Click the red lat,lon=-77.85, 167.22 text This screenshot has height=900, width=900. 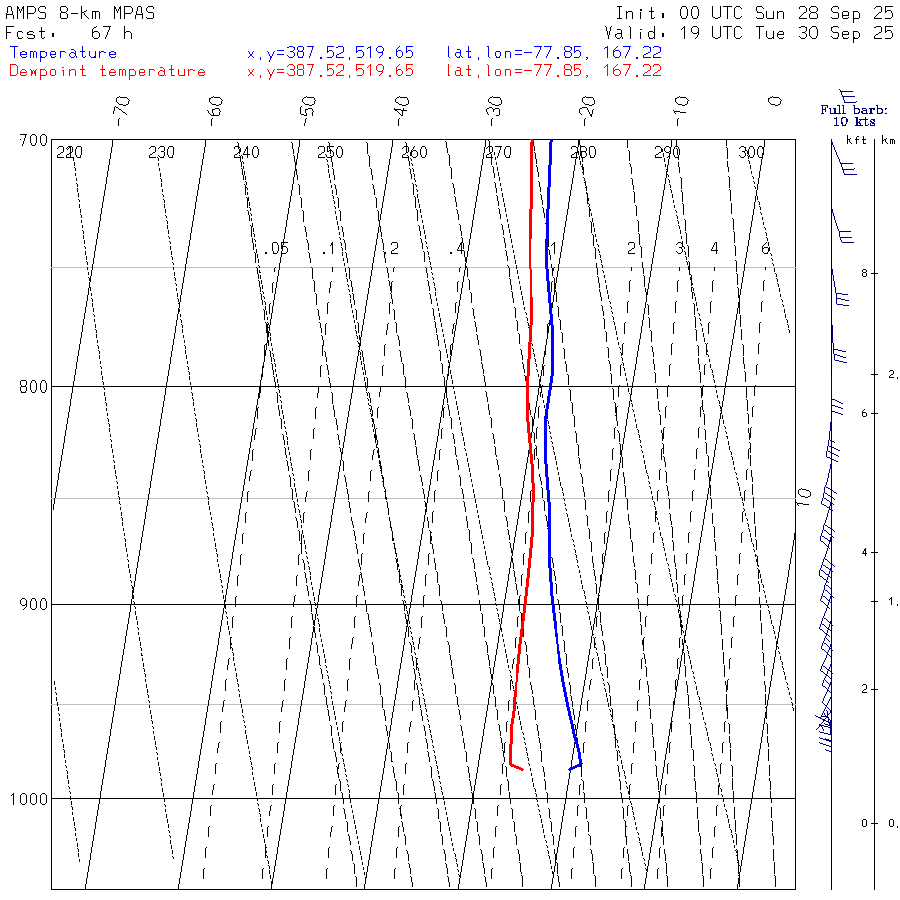click(554, 71)
